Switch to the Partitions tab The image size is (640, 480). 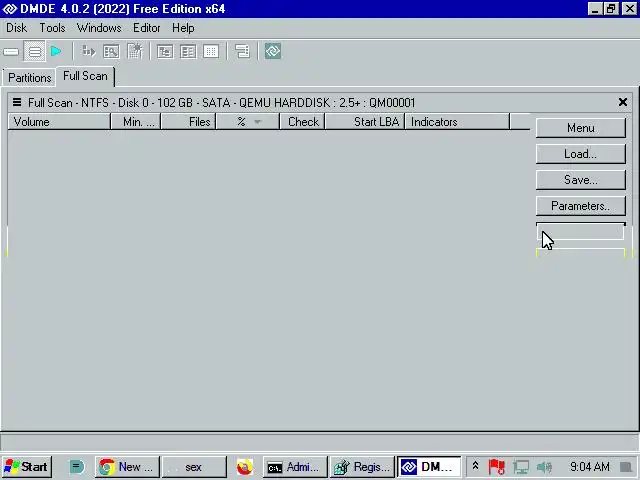pyautogui.click(x=29, y=78)
